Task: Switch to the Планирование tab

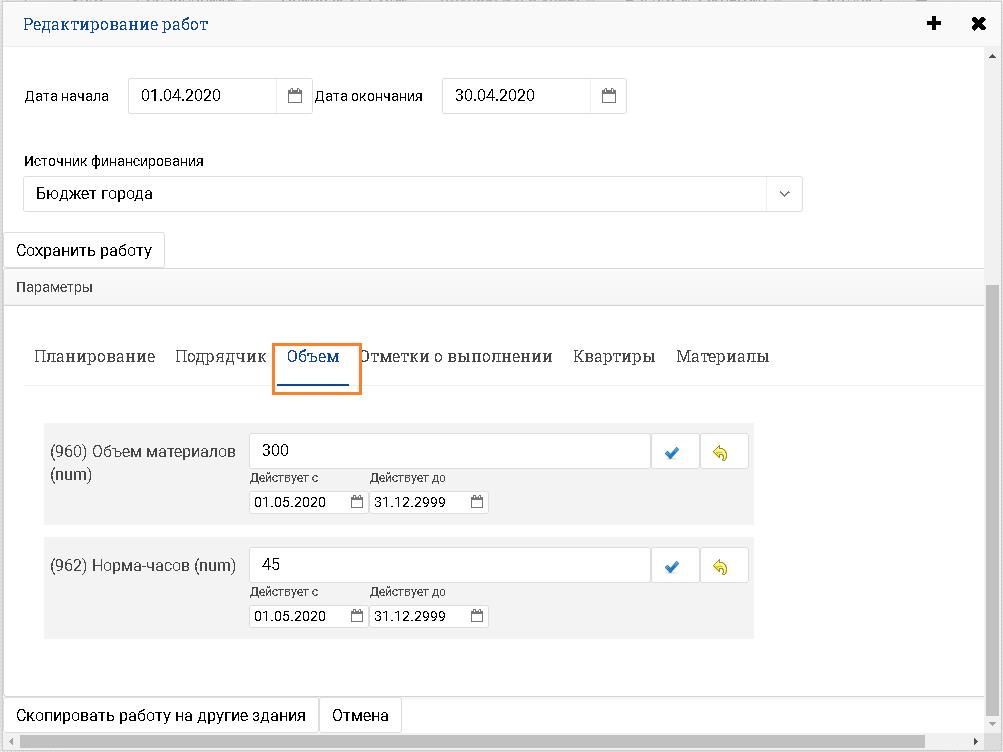Action: [x=95, y=357]
